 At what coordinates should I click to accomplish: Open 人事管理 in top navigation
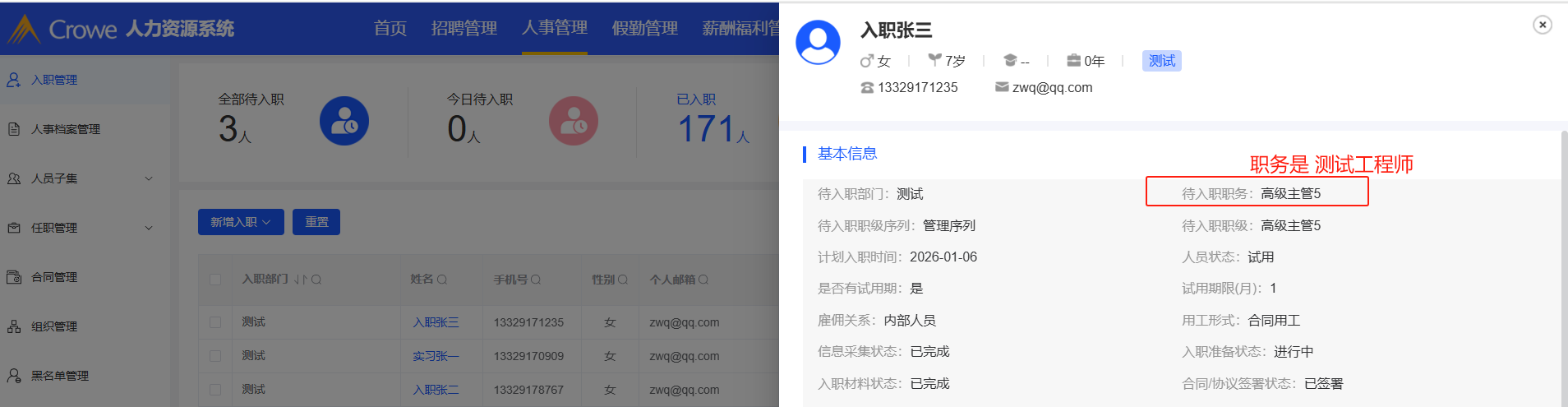(x=555, y=28)
